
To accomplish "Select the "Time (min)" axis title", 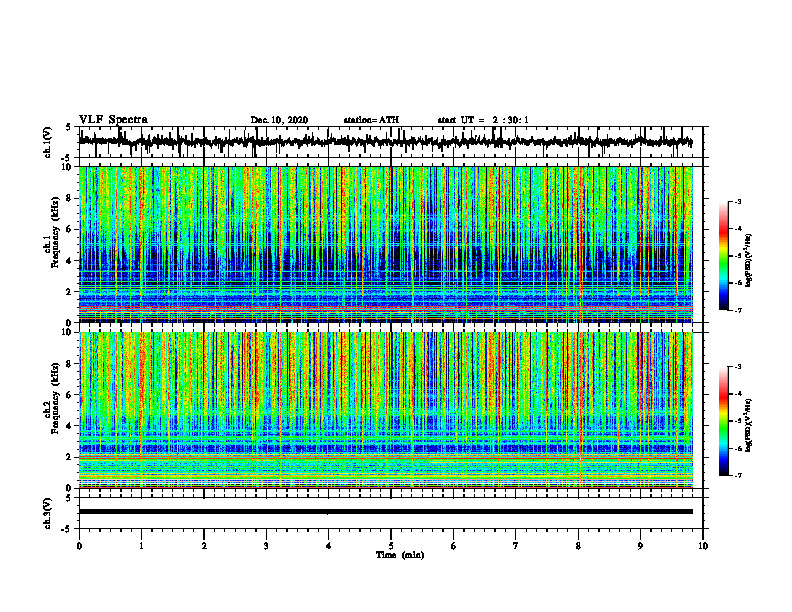I will click(x=400, y=555).
